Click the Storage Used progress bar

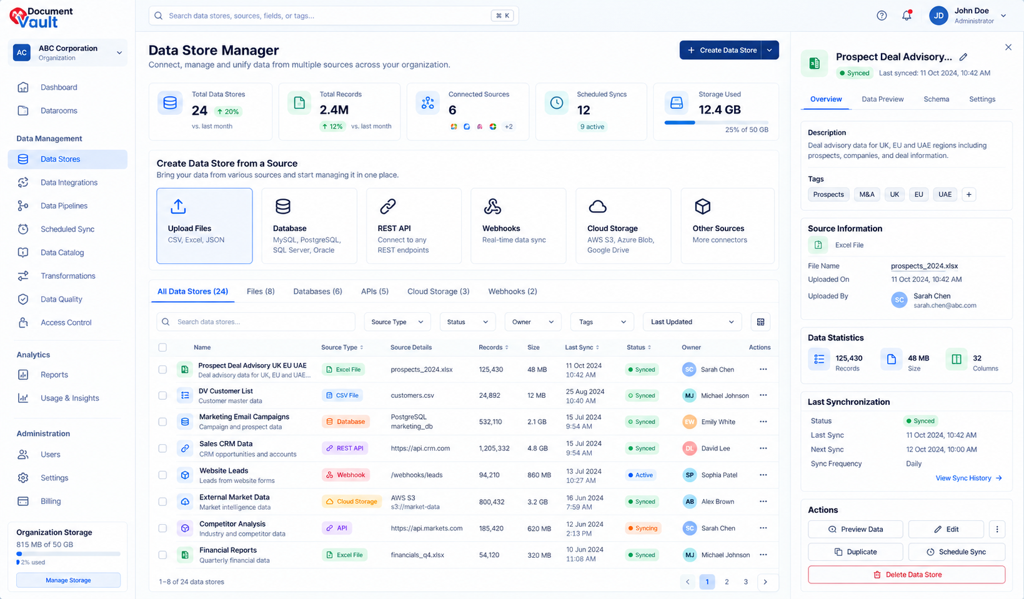click(716, 123)
